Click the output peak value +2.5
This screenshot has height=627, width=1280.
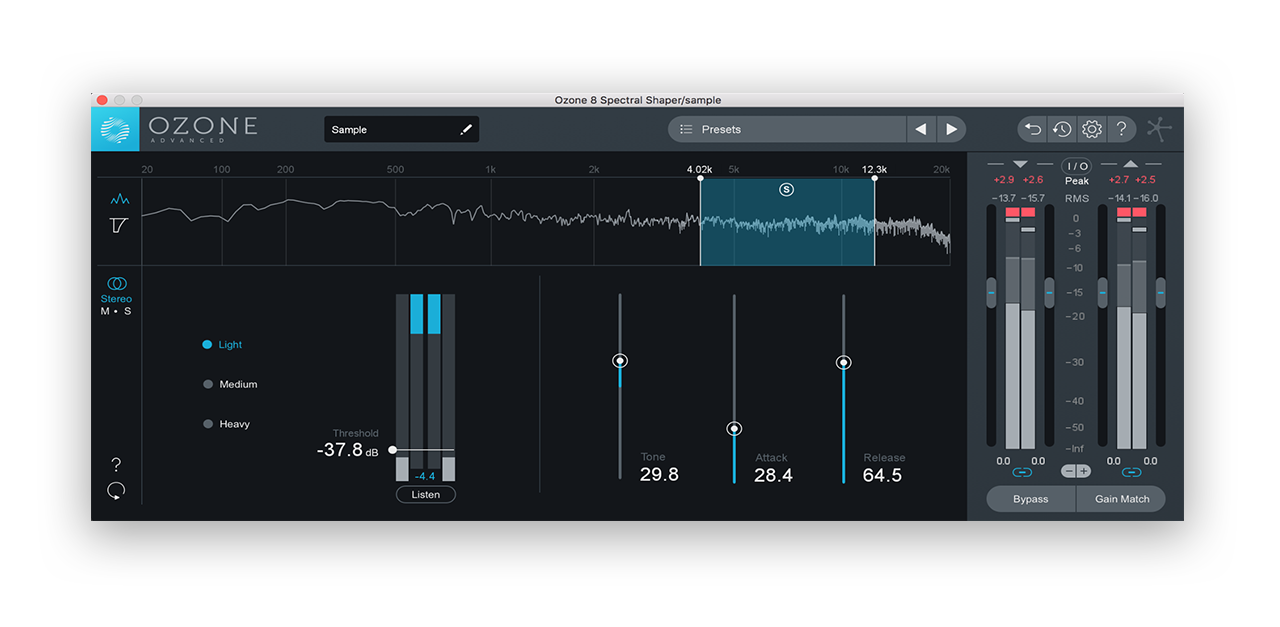coord(1146,180)
